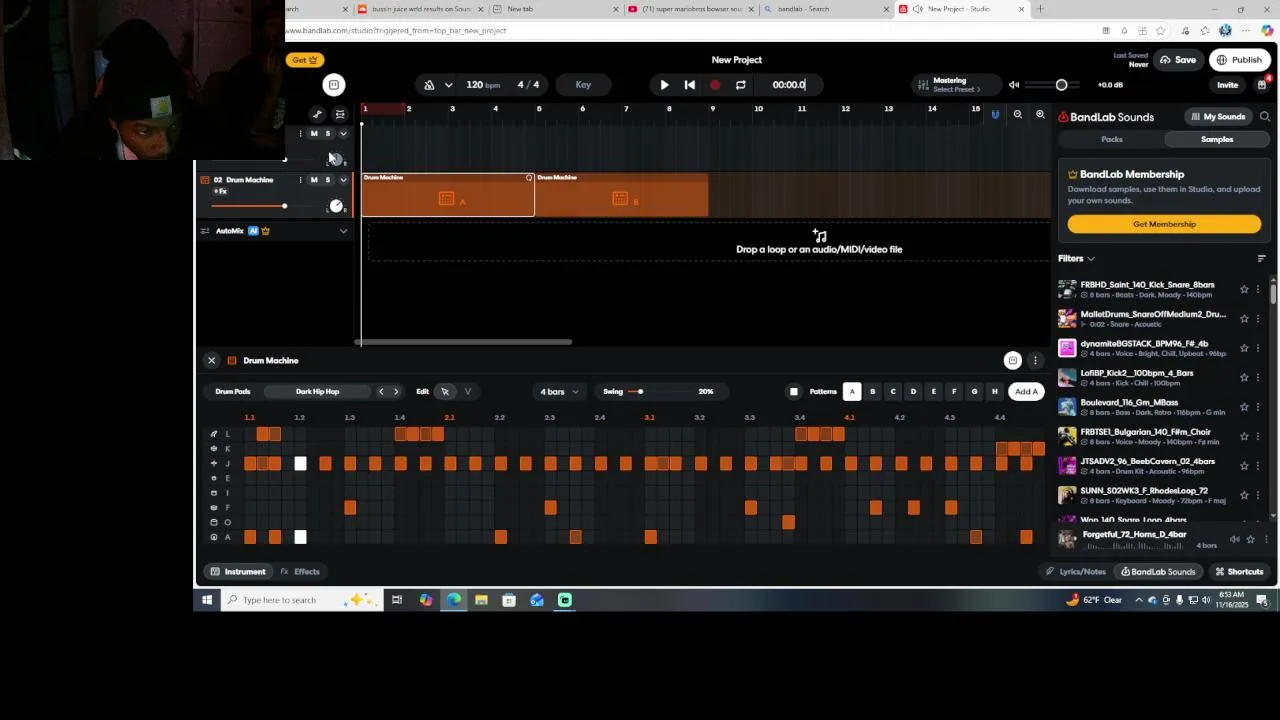
Task: Select pattern H
Action: pos(994,391)
